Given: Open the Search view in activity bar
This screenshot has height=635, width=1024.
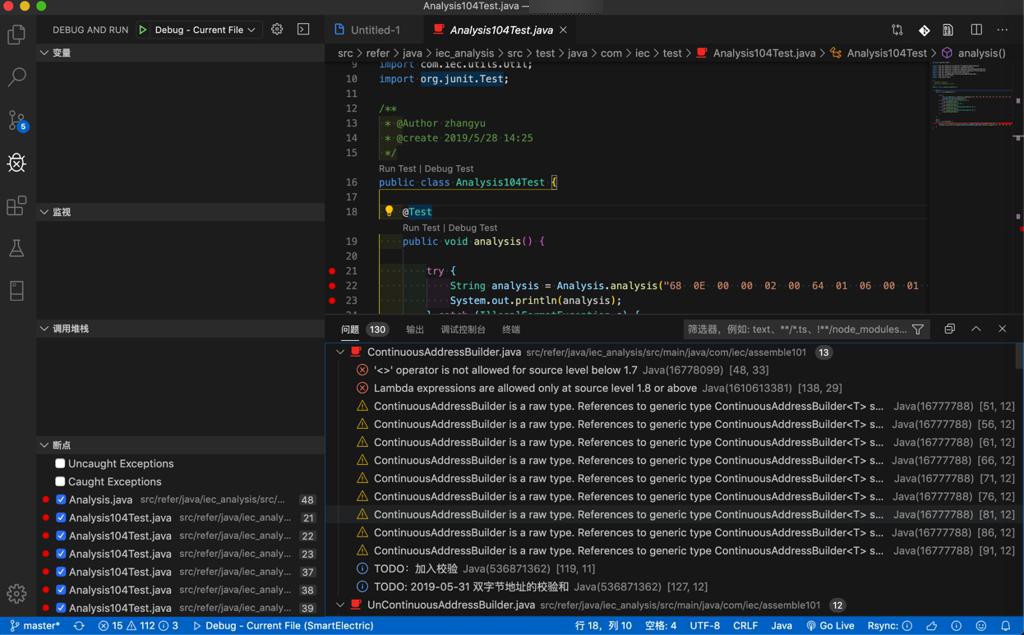Looking at the screenshot, I should [x=16, y=77].
